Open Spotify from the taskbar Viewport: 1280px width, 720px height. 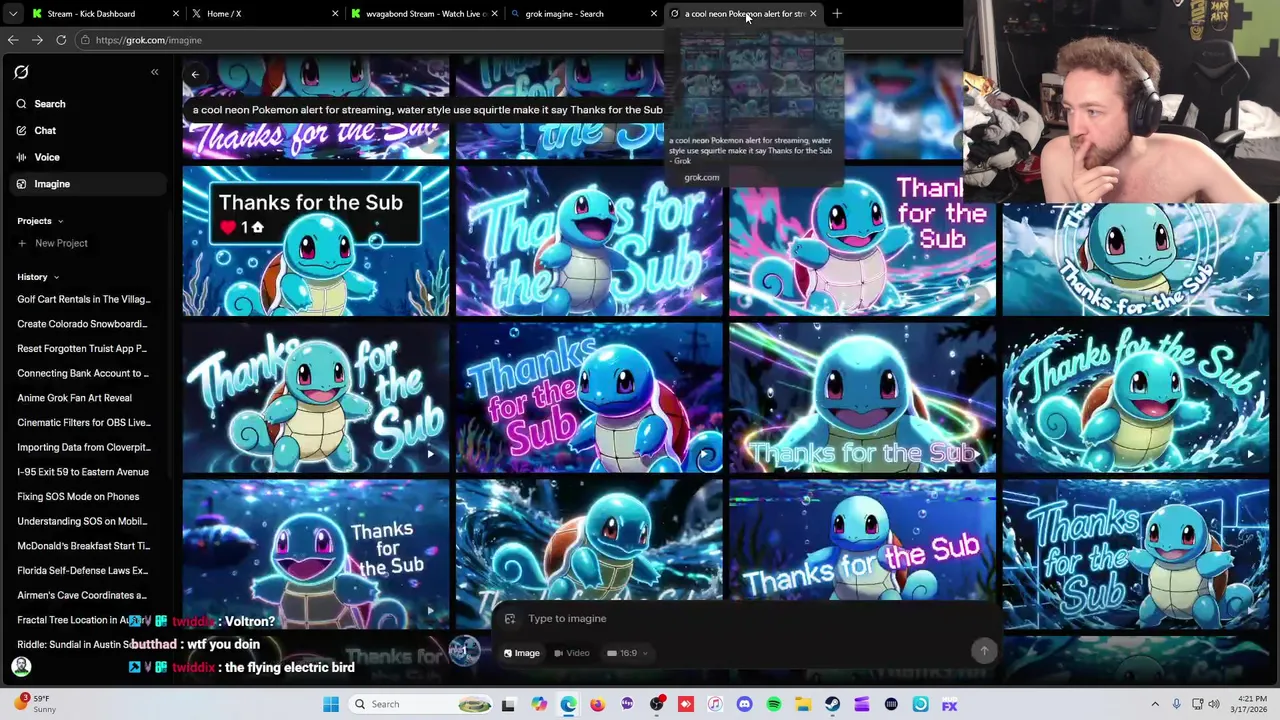(773, 704)
